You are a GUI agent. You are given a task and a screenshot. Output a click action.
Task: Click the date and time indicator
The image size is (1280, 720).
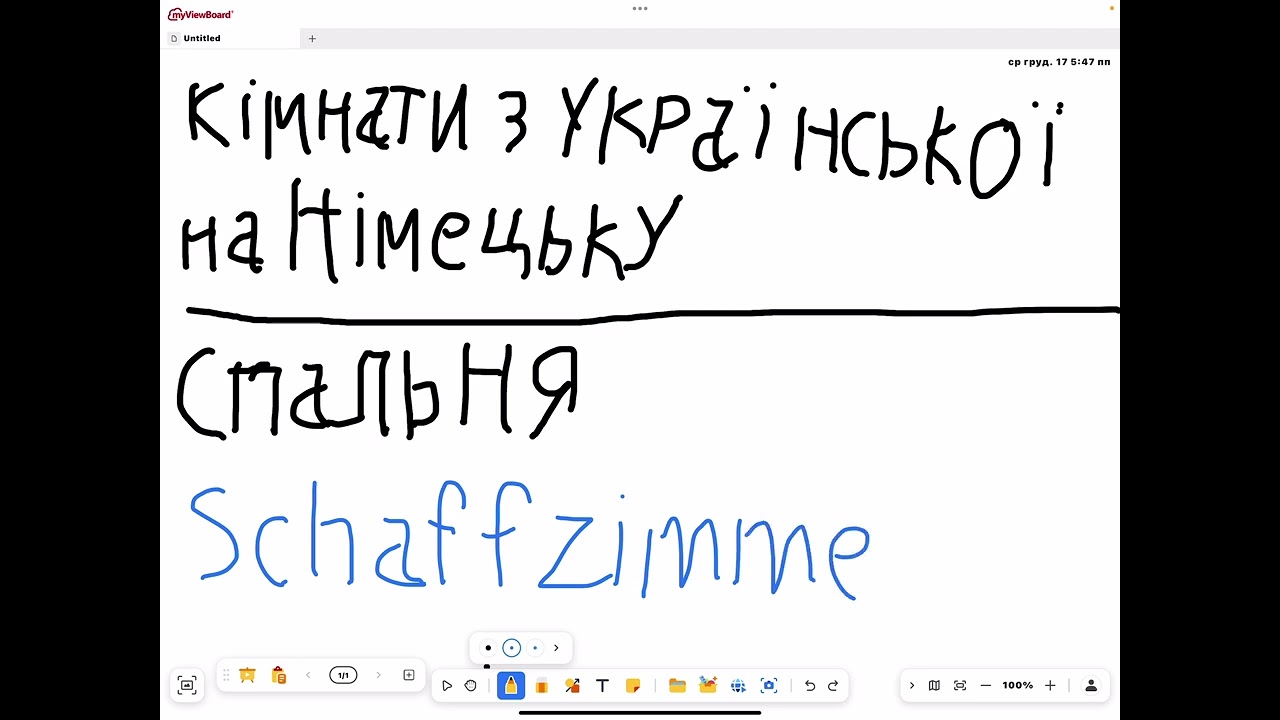[1059, 62]
